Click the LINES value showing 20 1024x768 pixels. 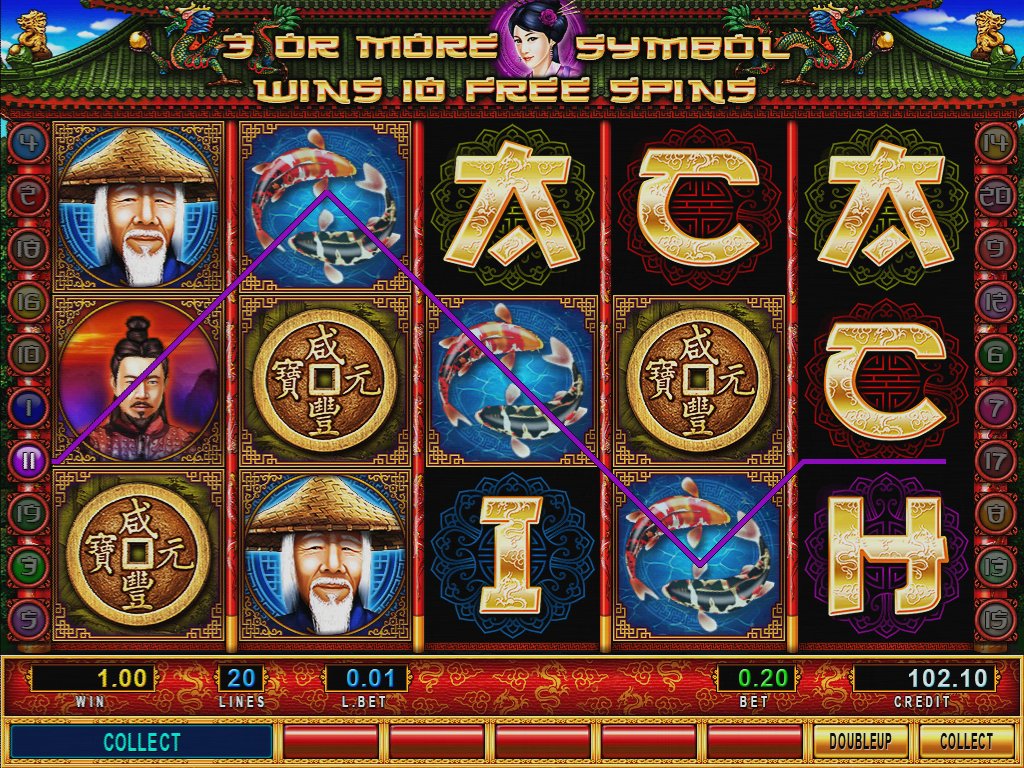pos(241,679)
